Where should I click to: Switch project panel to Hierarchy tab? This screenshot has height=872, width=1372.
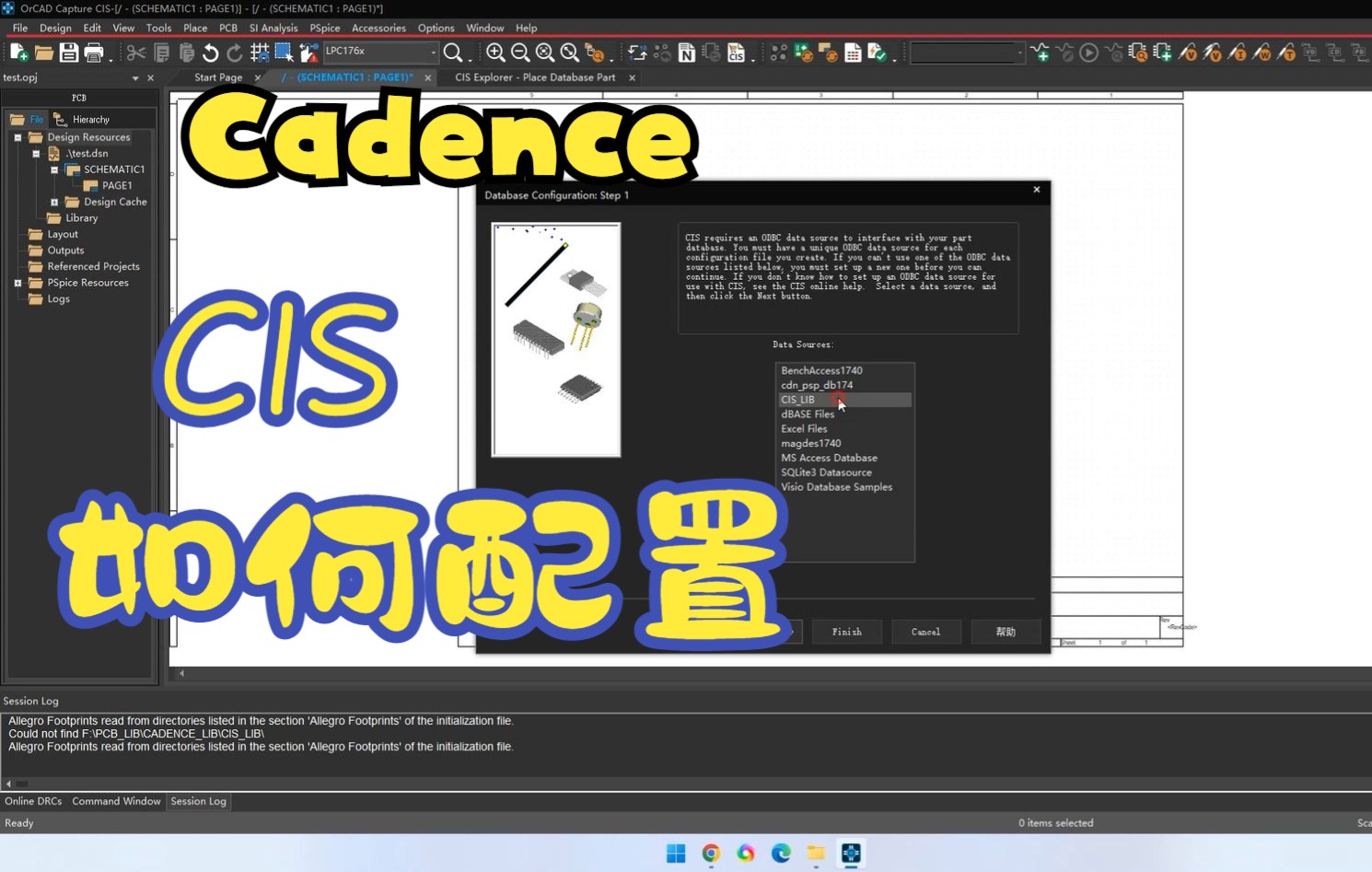pyautogui.click(x=81, y=119)
